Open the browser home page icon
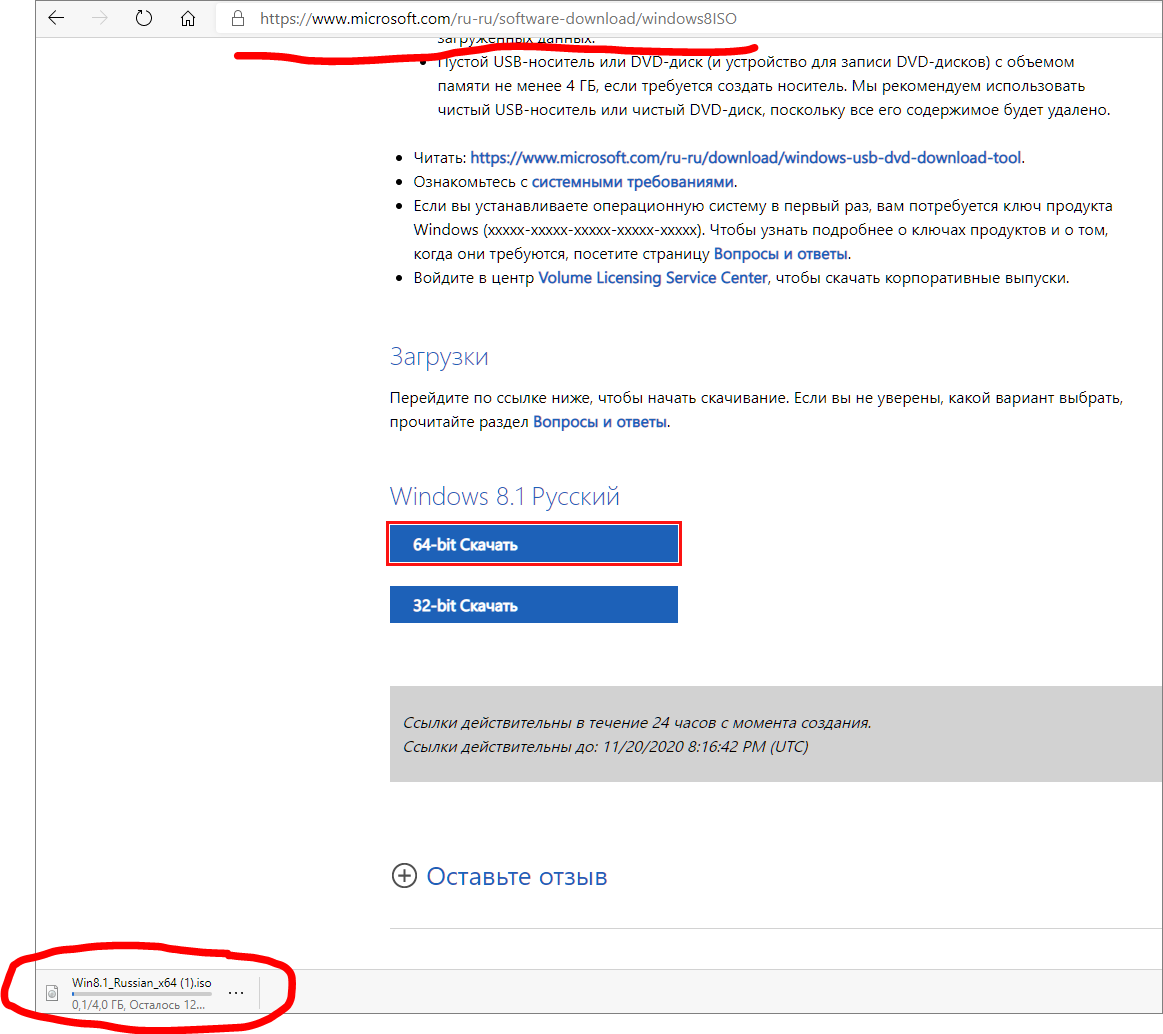This screenshot has height=1034, width=1163. [x=188, y=19]
